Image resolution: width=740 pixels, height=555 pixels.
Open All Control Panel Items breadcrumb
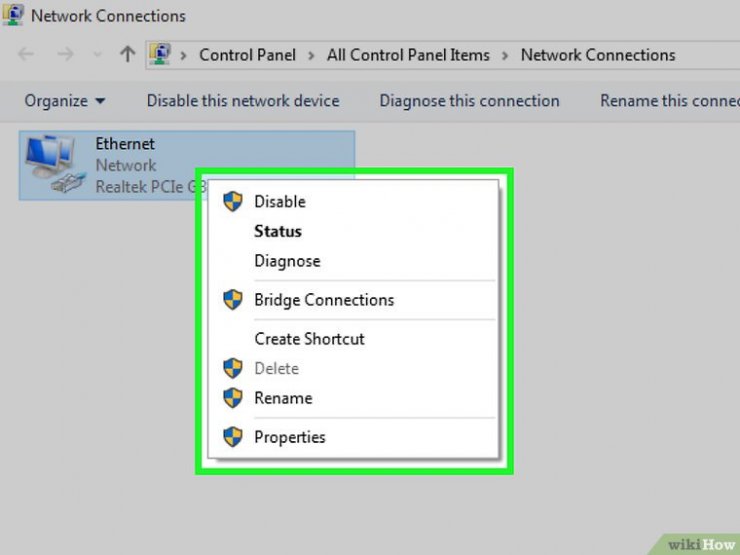click(x=408, y=55)
